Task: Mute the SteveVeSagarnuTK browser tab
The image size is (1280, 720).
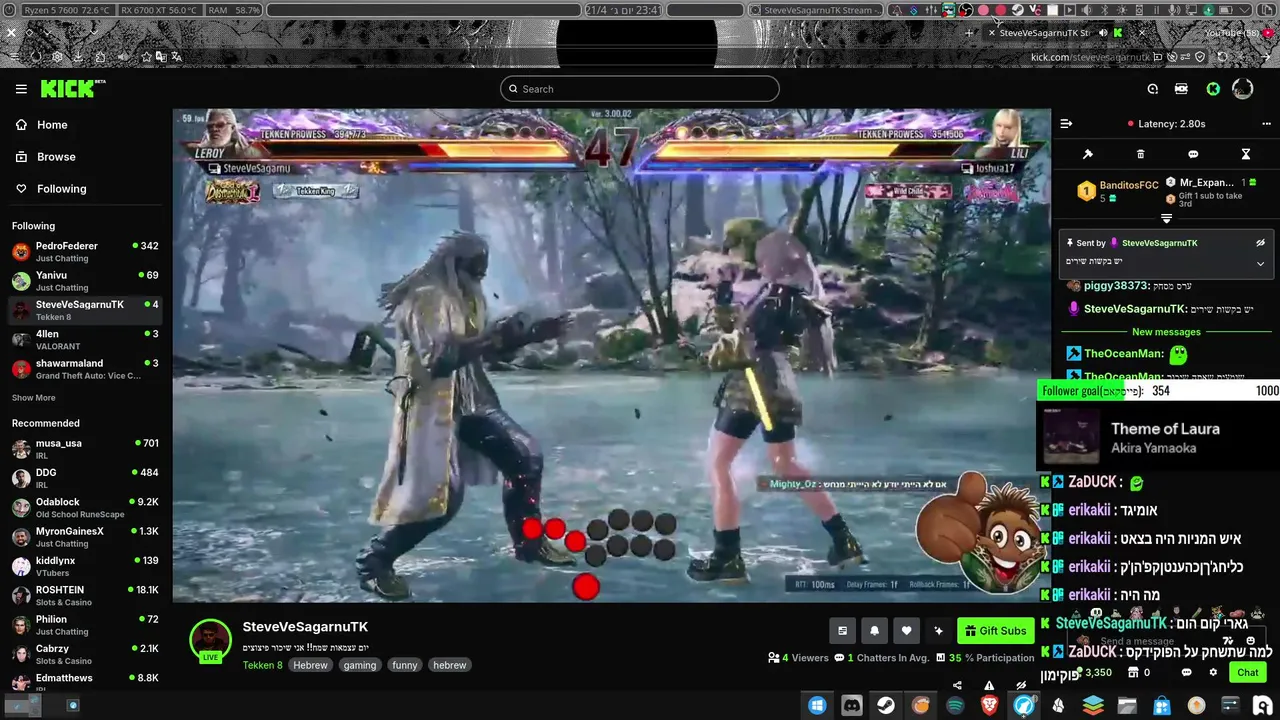Action: tap(1103, 33)
